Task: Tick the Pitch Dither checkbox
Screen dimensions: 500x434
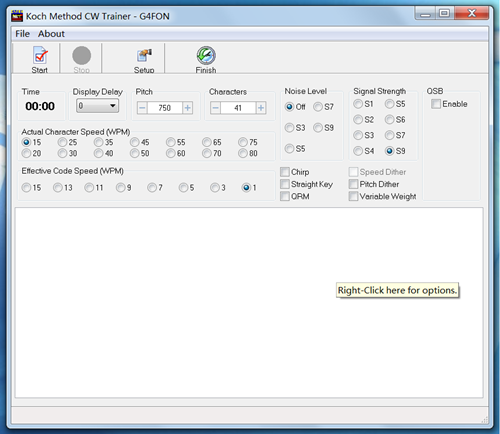Action: pyautogui.click(x=353, y=184)
